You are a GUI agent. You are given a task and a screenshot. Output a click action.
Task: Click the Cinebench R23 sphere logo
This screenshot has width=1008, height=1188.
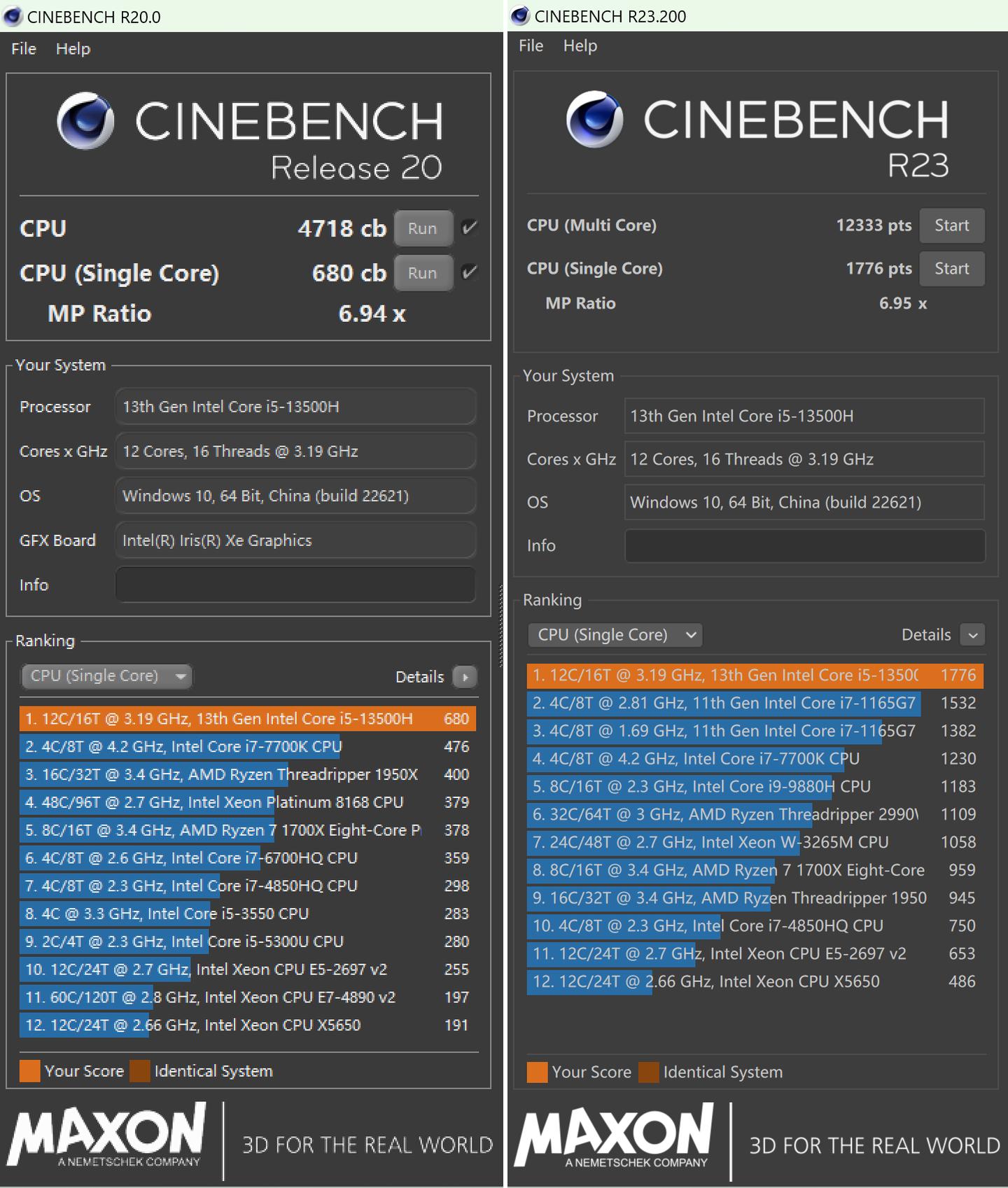(x=594, y=119)
